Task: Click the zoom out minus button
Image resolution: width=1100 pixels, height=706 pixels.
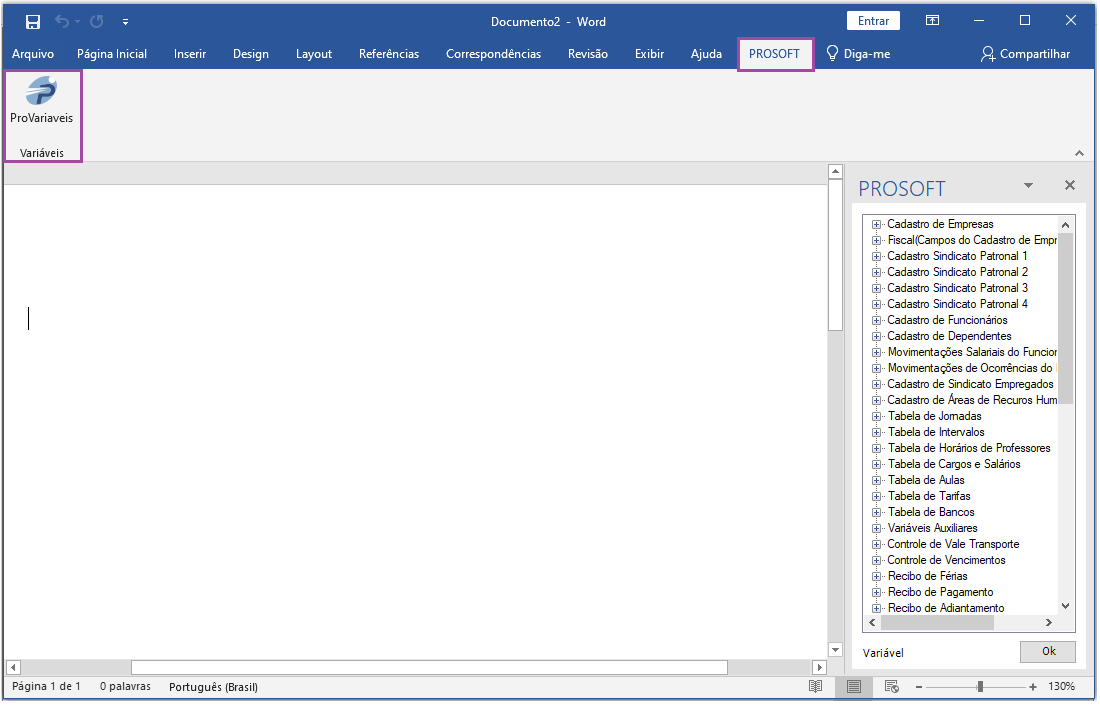Action: 919,688
